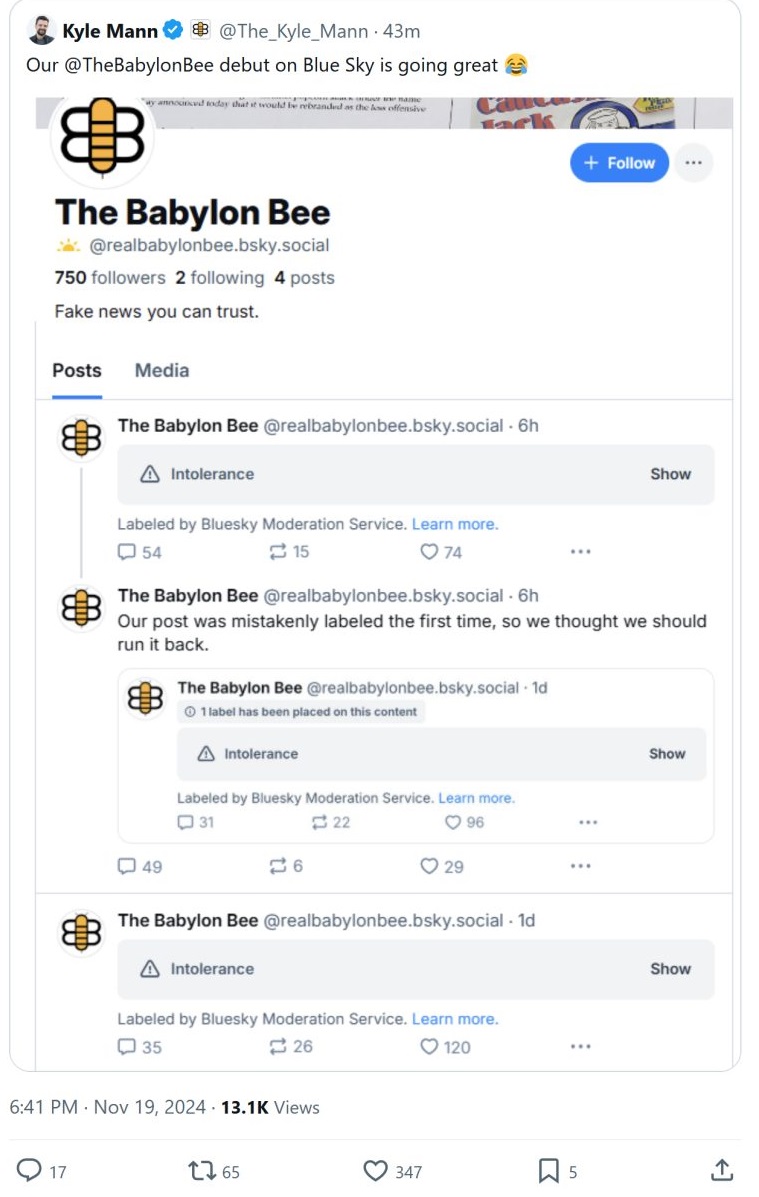The height and width of the screenshot is (1197, 759).
Task: Click the share tweet icon
Action: (720, 1170)
